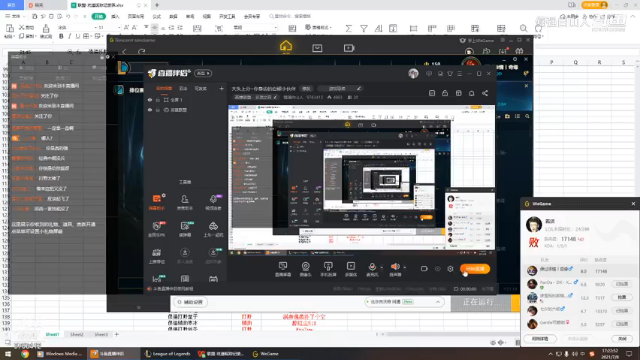Toggle visibility eye of second scene source

[150, 110]
